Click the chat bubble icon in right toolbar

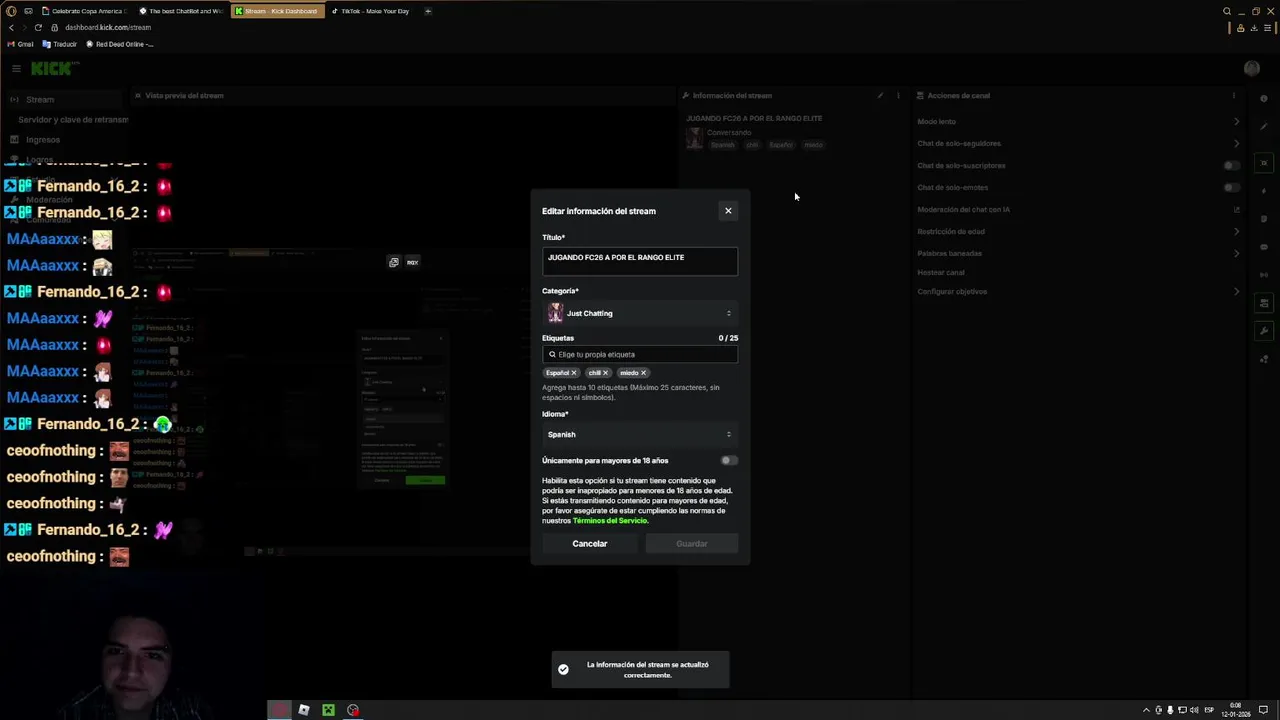click(x=1264, y=247)
